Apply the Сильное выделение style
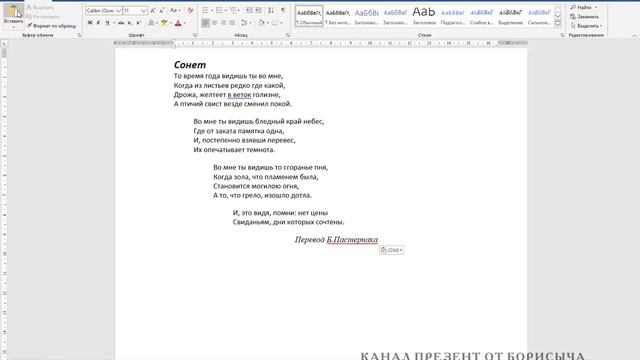 [539, 16]
